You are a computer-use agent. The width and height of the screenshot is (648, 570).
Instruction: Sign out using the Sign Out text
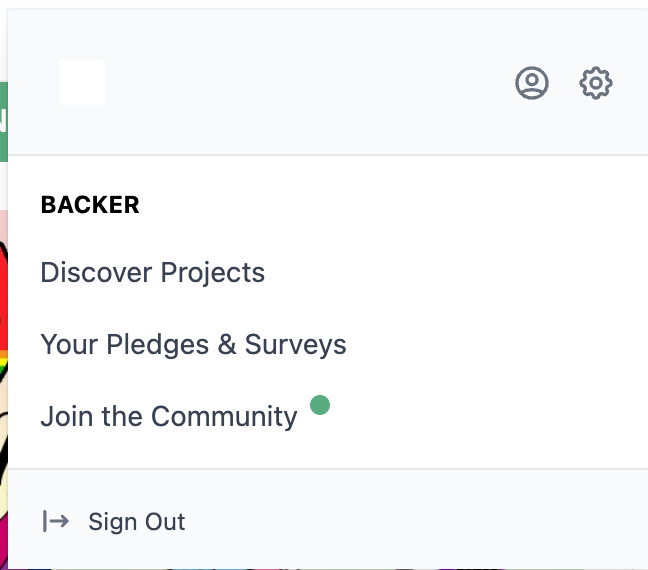137,522
